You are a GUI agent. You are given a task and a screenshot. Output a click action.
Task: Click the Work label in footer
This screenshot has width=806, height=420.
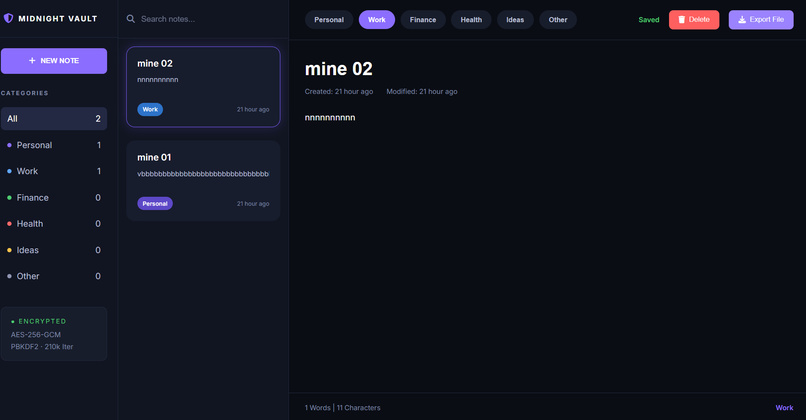(x=784, y=408)
